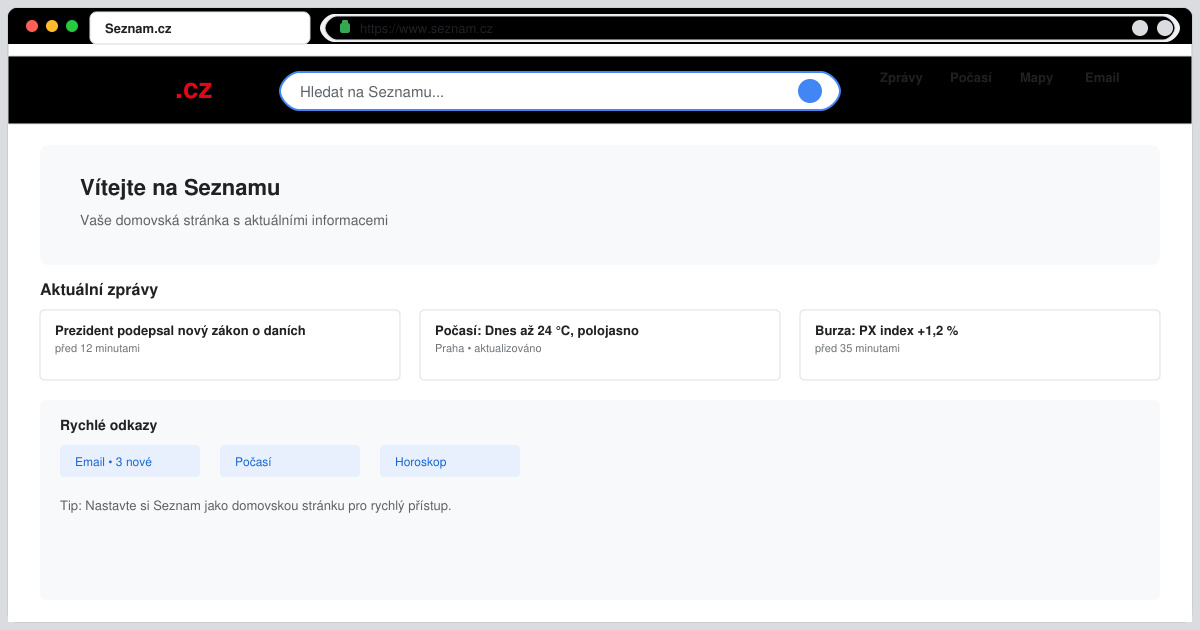Open Zprávy in the top navigation

[901, 77]
